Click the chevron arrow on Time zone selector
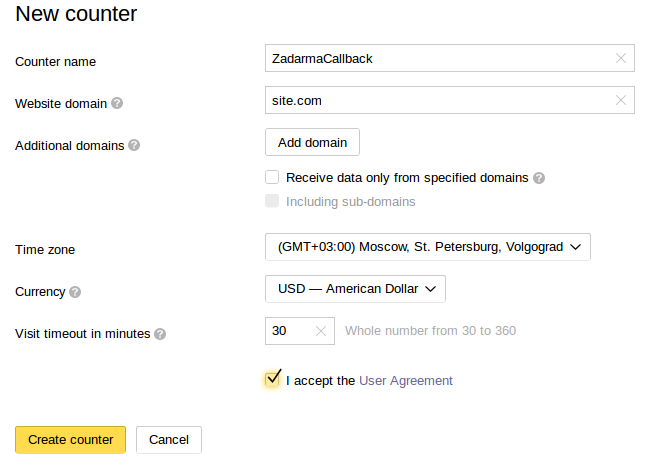Screen dimensions: 650x476 coord(575,247)
